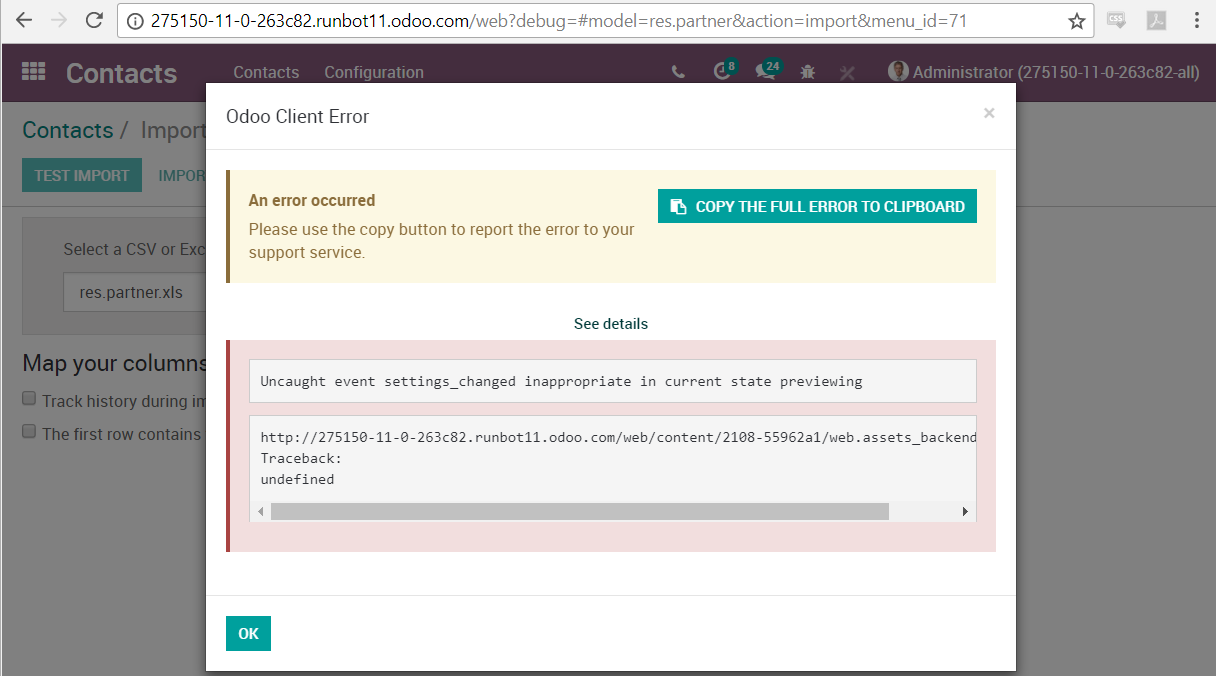This screenshot has width=1216, height=676.
Task: Copy the full error to clipboard
Action: tap(817, 205)
